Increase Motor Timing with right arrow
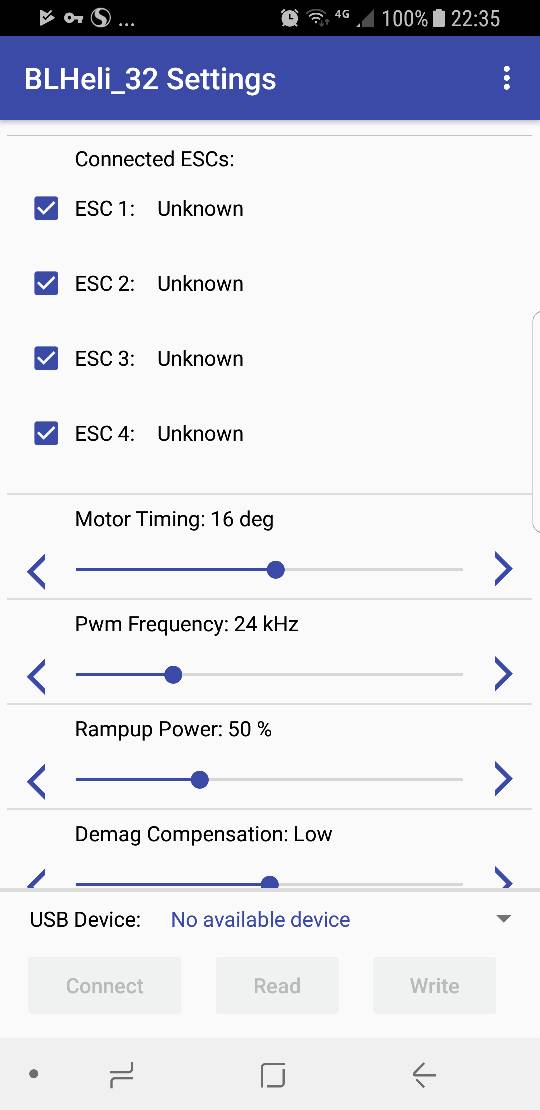The image size is (540, 1110). point(503,568)
